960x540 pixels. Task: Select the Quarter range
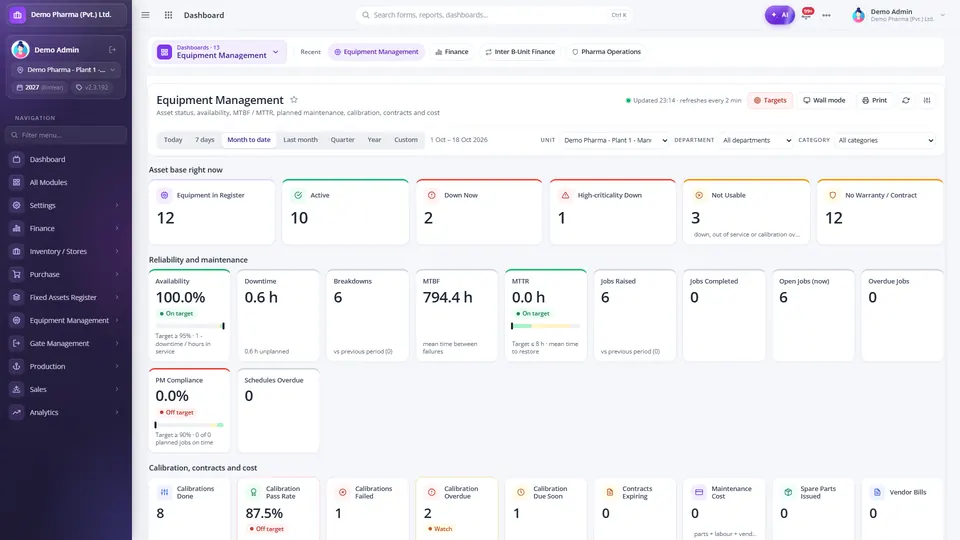pos(342,140)
